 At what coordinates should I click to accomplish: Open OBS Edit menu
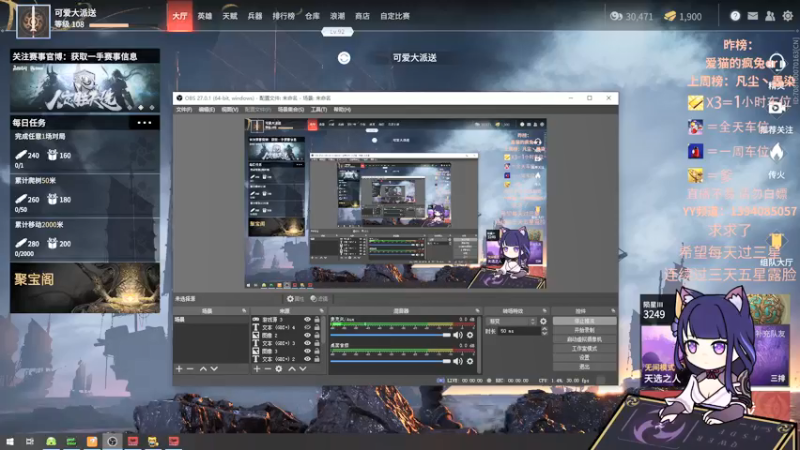(207, 110)
